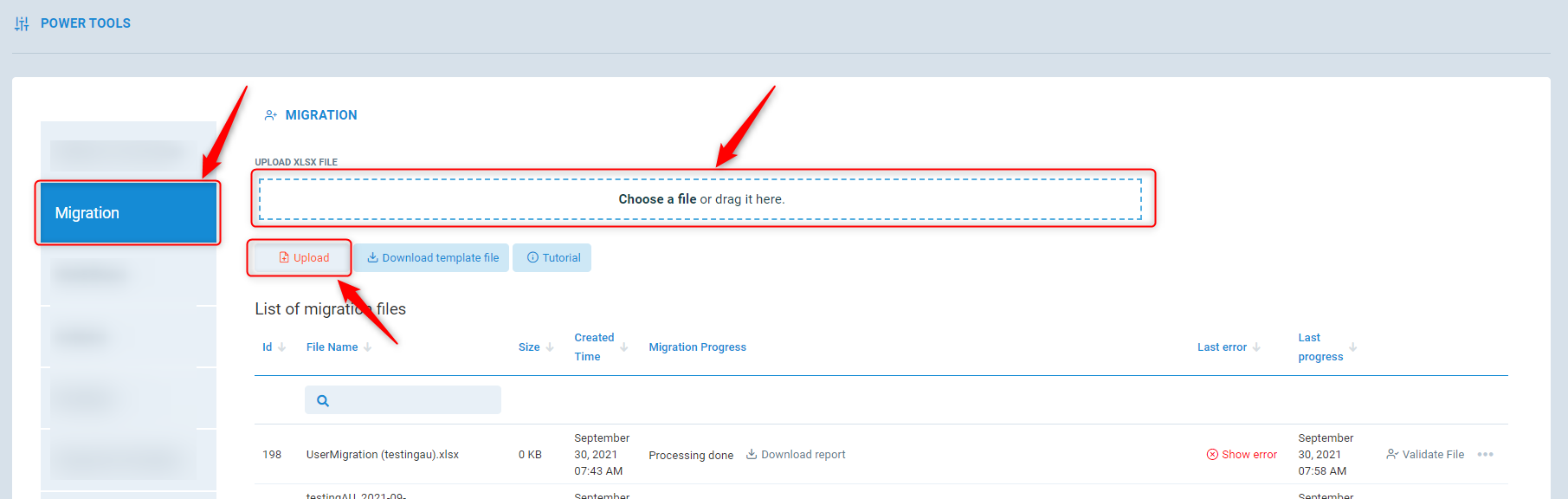Click Download template file button
Screen dimensions: 1568x499
[431, 258]
